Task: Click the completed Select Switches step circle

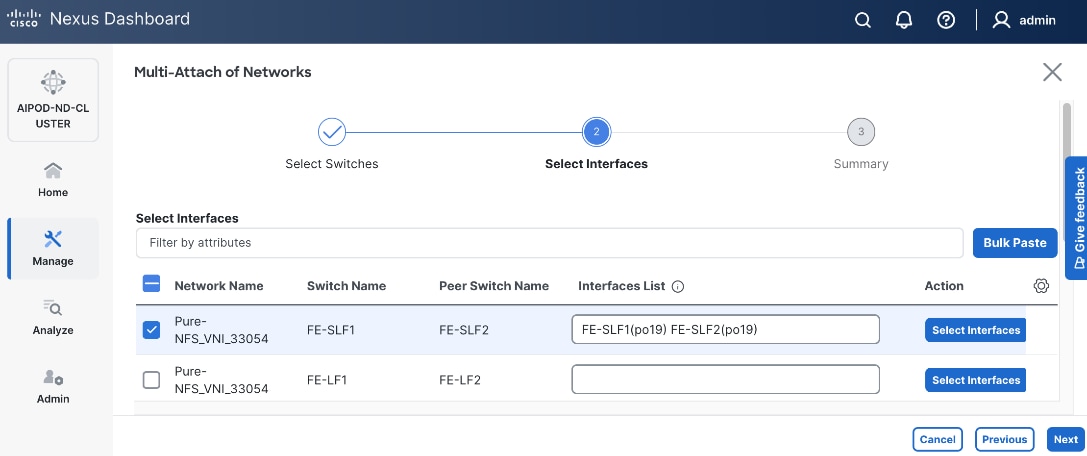Action: [x=331, y=132]
